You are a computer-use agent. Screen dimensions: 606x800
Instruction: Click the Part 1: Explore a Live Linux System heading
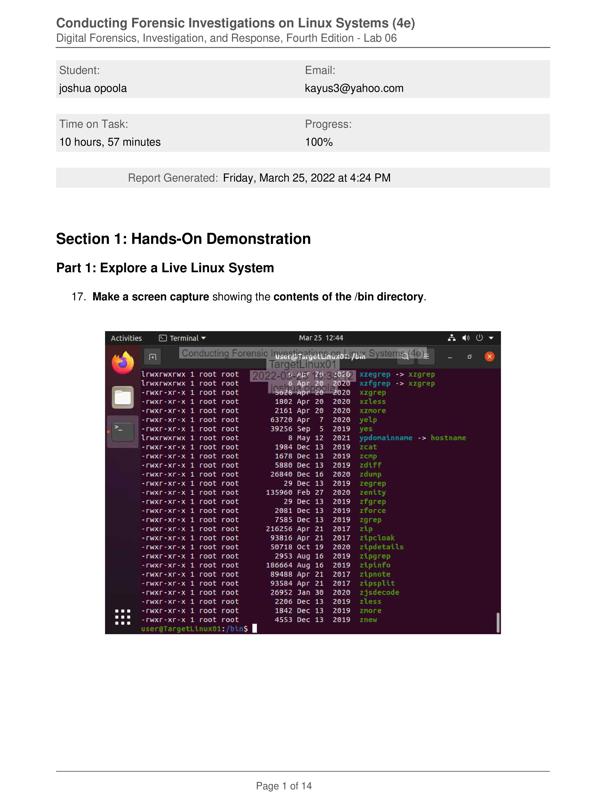pos(165,268)
